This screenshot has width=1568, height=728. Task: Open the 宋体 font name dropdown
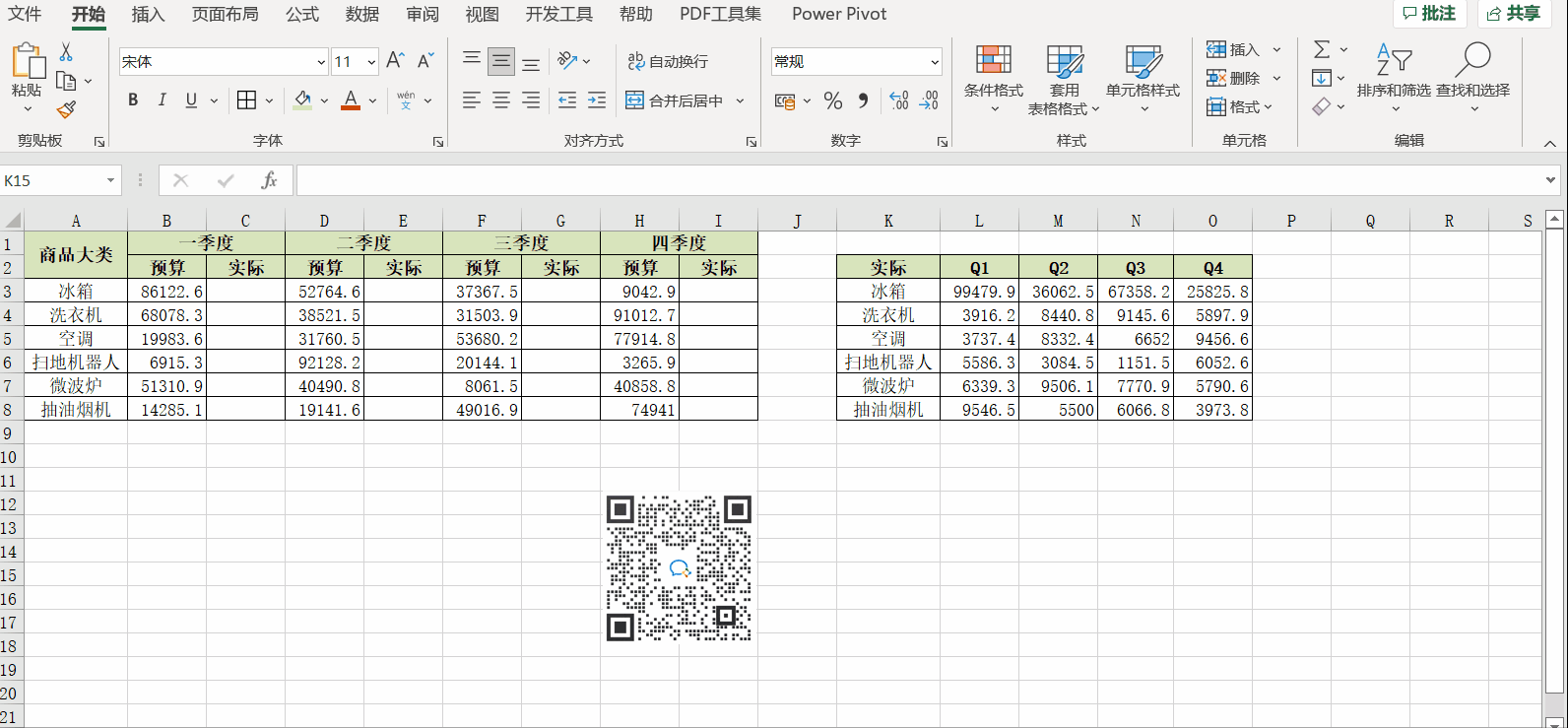coord(321,62)
